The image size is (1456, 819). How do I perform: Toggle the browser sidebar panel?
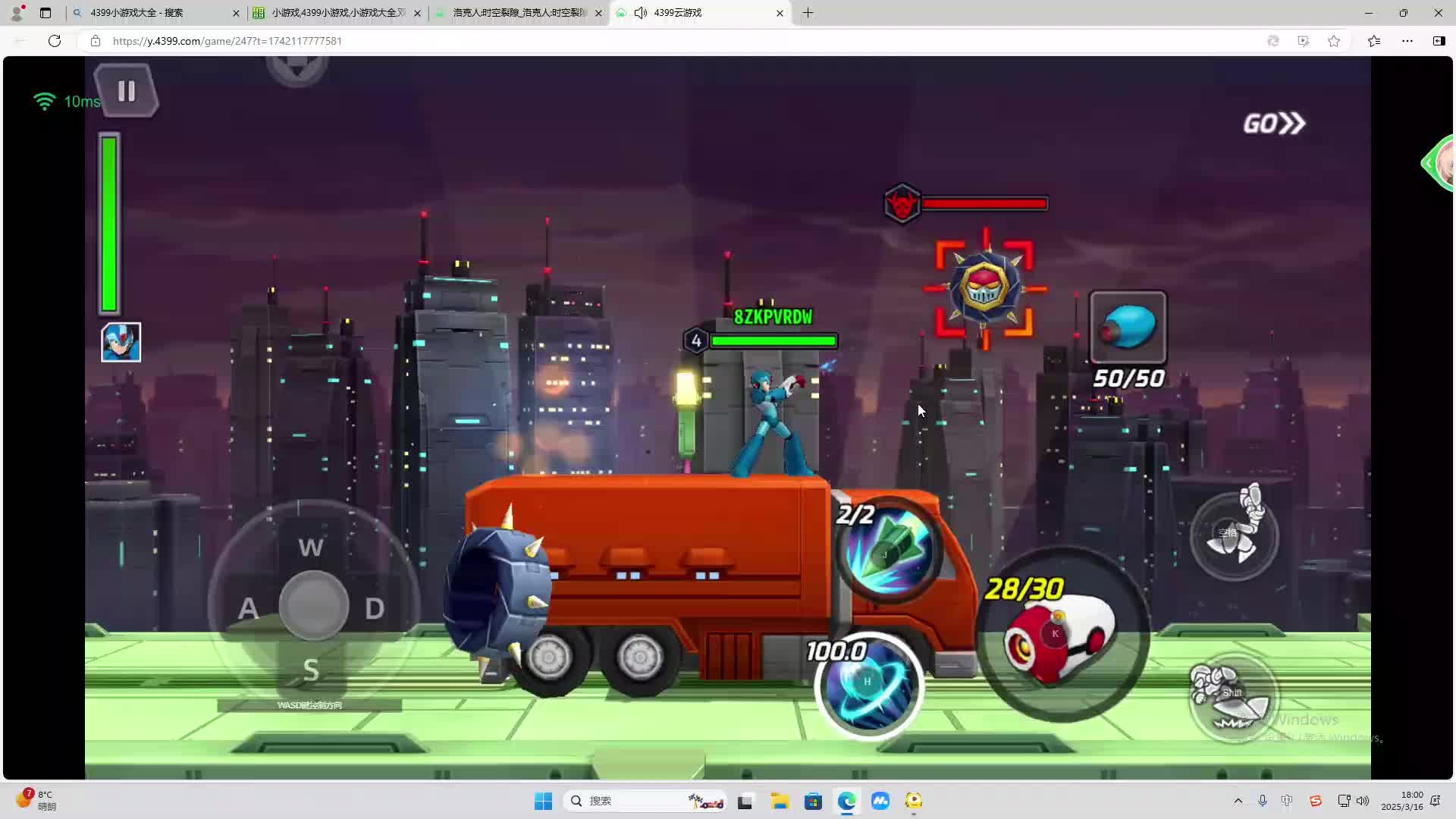pyautogui.click(x=1439, y=41)
